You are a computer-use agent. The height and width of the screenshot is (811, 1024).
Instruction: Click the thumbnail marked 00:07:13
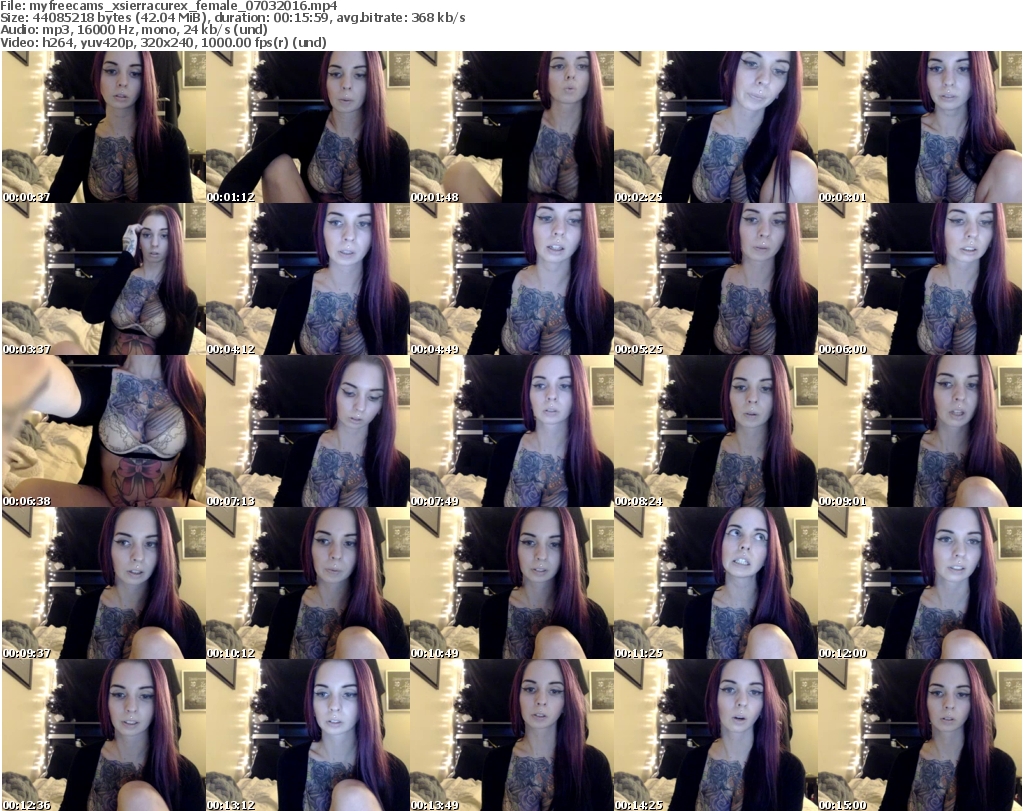(x=307, y=431)
